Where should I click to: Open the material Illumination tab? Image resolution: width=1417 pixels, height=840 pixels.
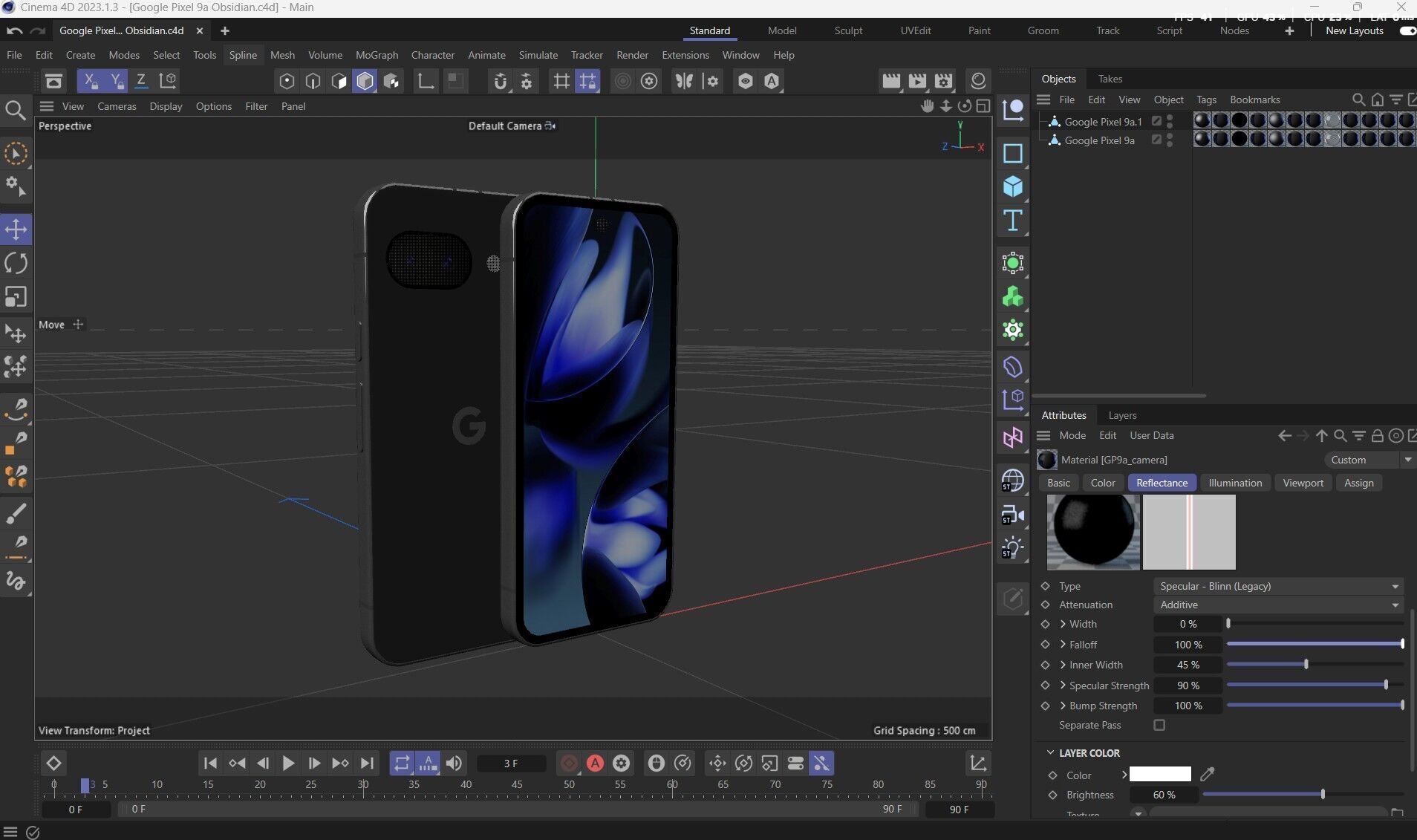pyautogui.click(x=1235, y=483)
